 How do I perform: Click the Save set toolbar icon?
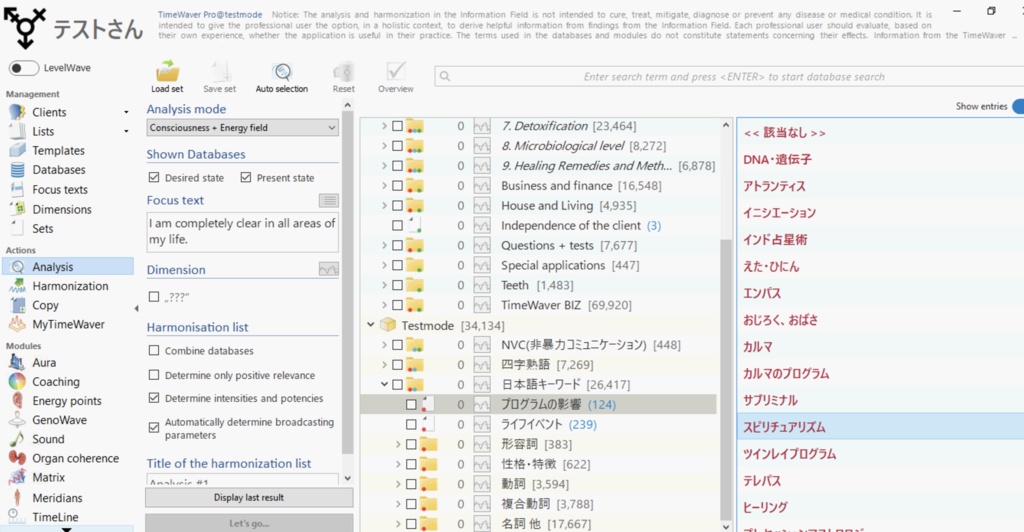pos(219,76)
